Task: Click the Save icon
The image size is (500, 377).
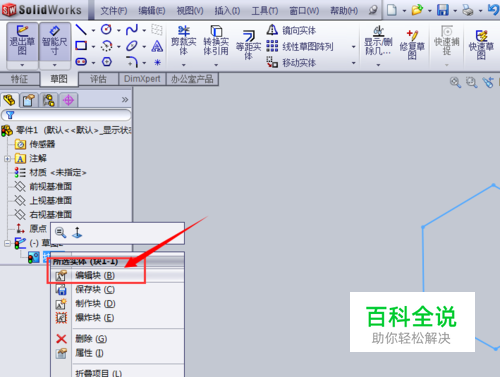Action: click(x=443, y=10)
